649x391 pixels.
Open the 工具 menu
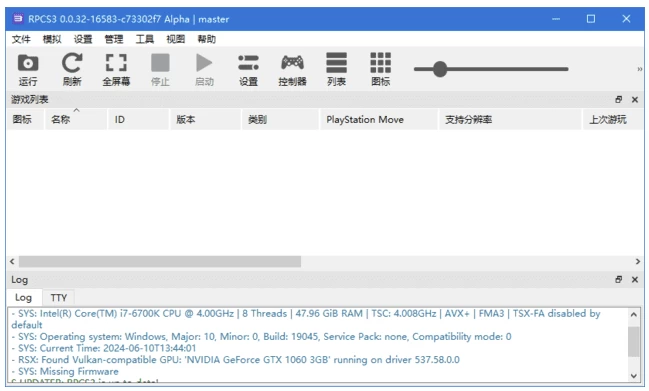click(144, 39)
